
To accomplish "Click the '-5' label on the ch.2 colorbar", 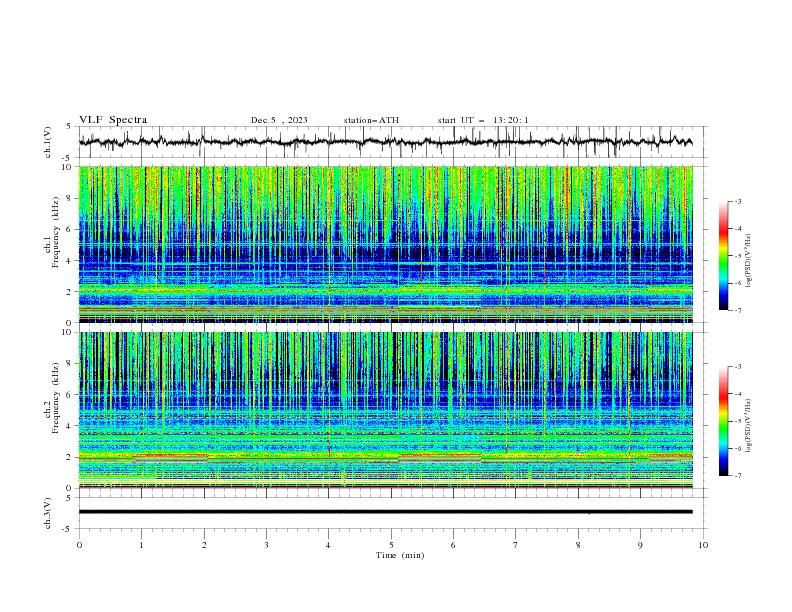I will point(738,421).
